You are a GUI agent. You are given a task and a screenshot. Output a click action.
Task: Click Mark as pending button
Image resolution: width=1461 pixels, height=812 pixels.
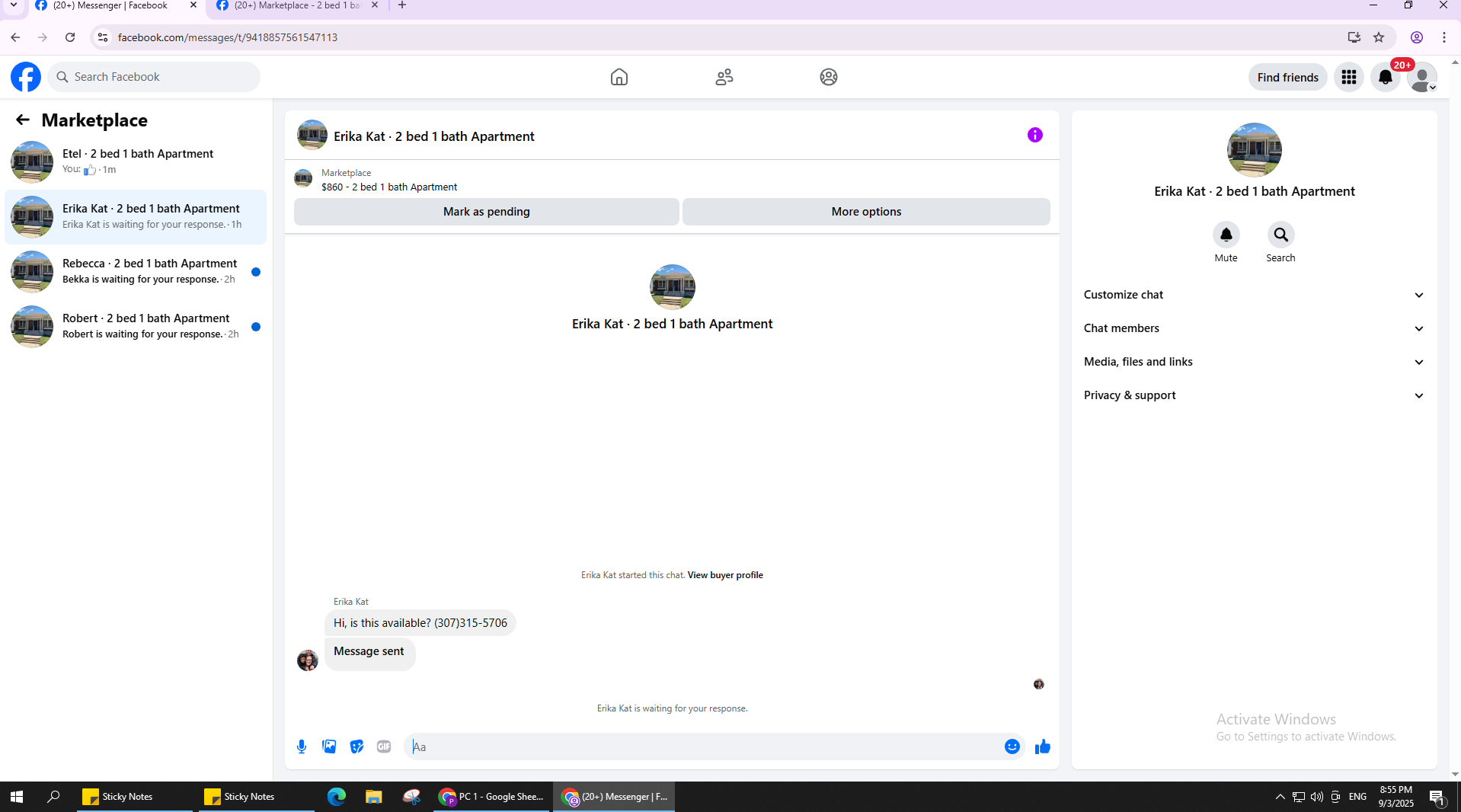pyautogui.click(x=487, y=212)
